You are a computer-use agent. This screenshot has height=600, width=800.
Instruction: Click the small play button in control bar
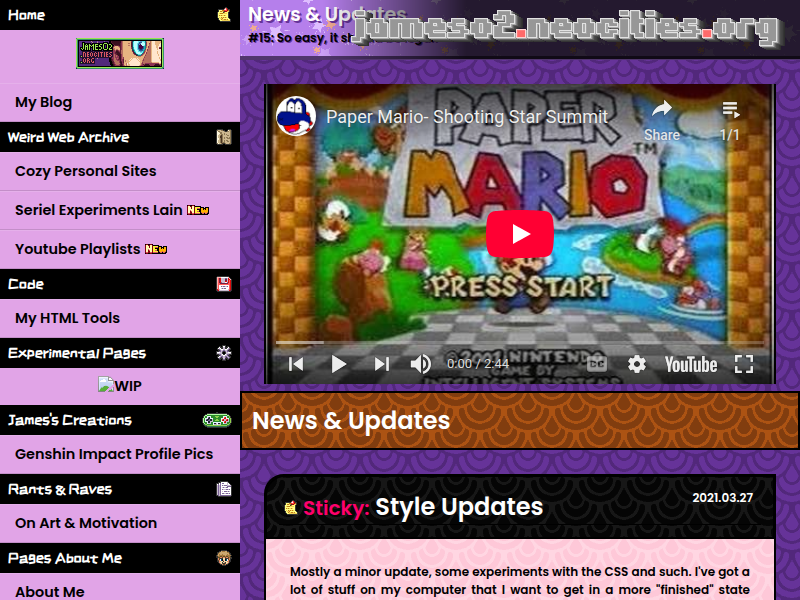pos(339,364)
